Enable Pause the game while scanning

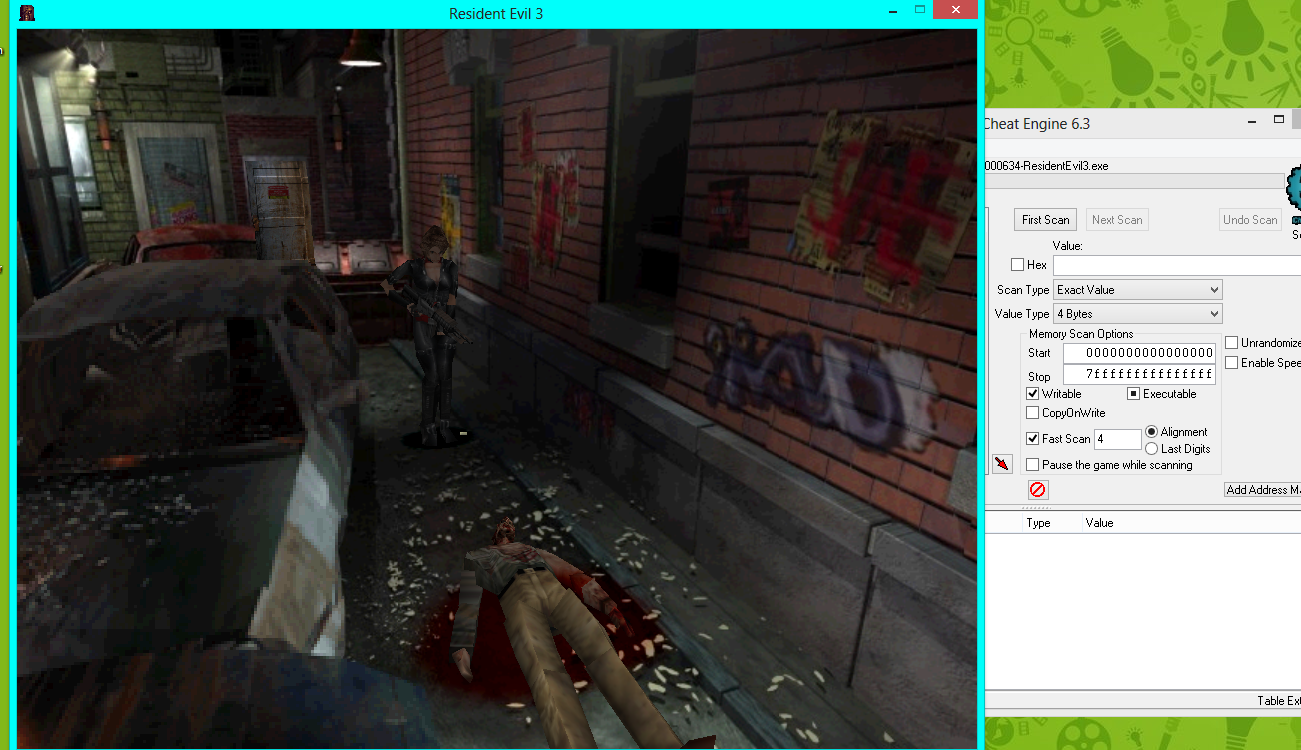coord(1032,463)
